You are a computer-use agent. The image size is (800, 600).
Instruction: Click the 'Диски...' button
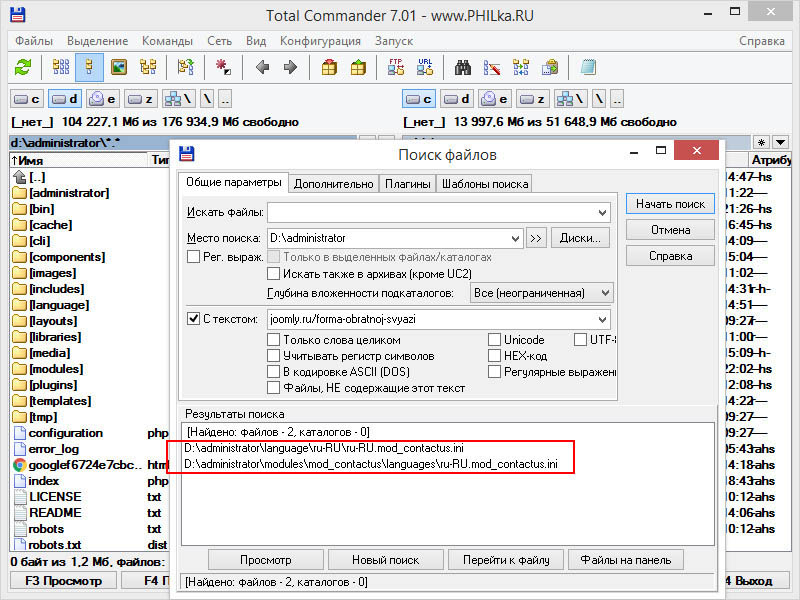[x=580, y=238]
